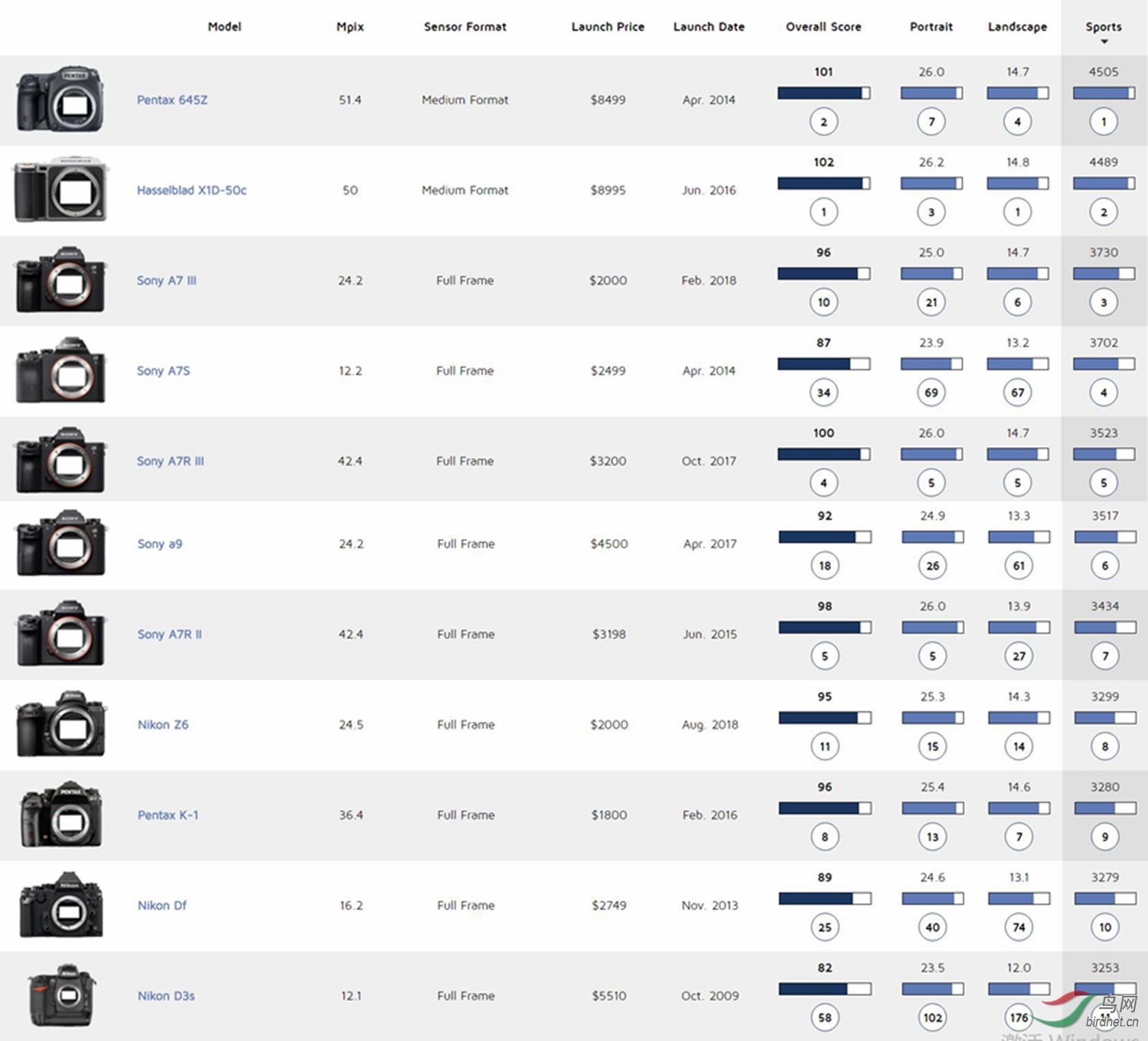This screenshot has width=1148, height=1041.
Task: Click the Nikon D3s camera thumbnail
Action: coord(62,995)
